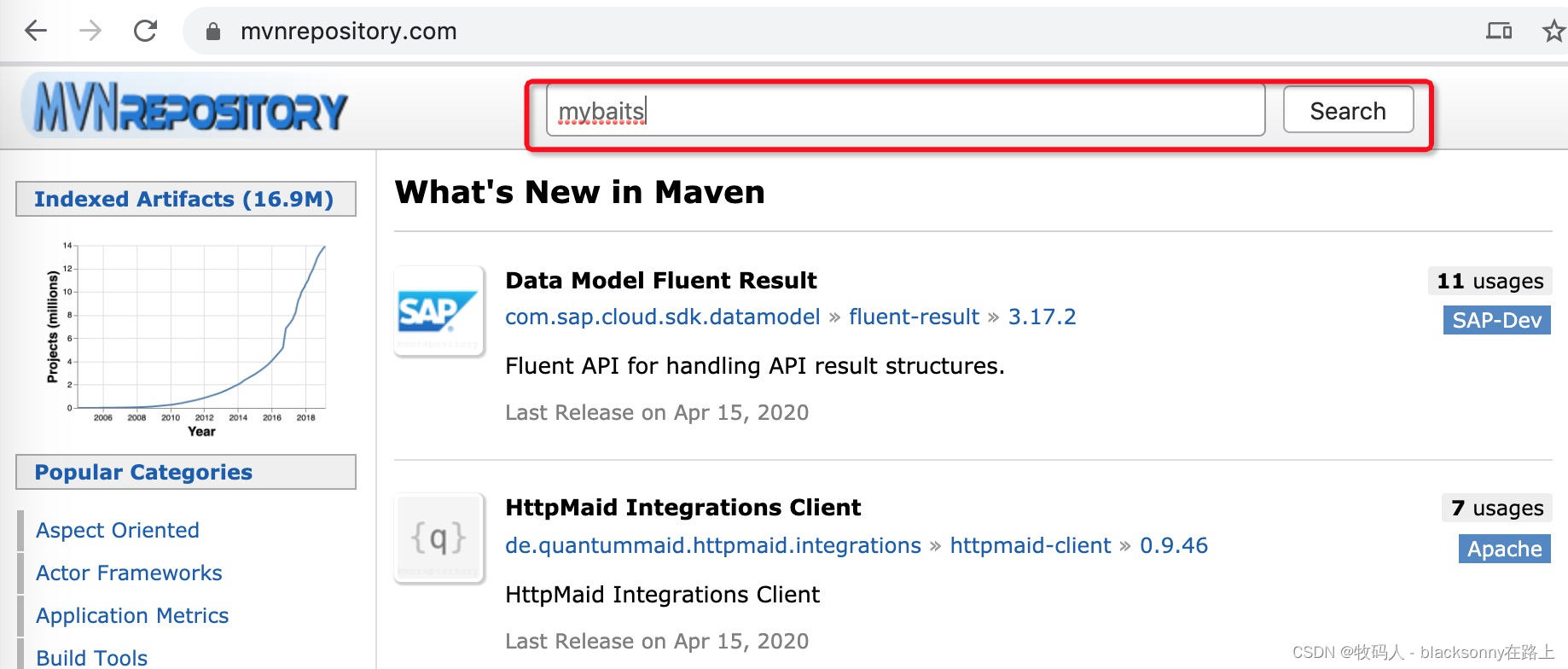Click the Search button

click(x=1348, y=110)
